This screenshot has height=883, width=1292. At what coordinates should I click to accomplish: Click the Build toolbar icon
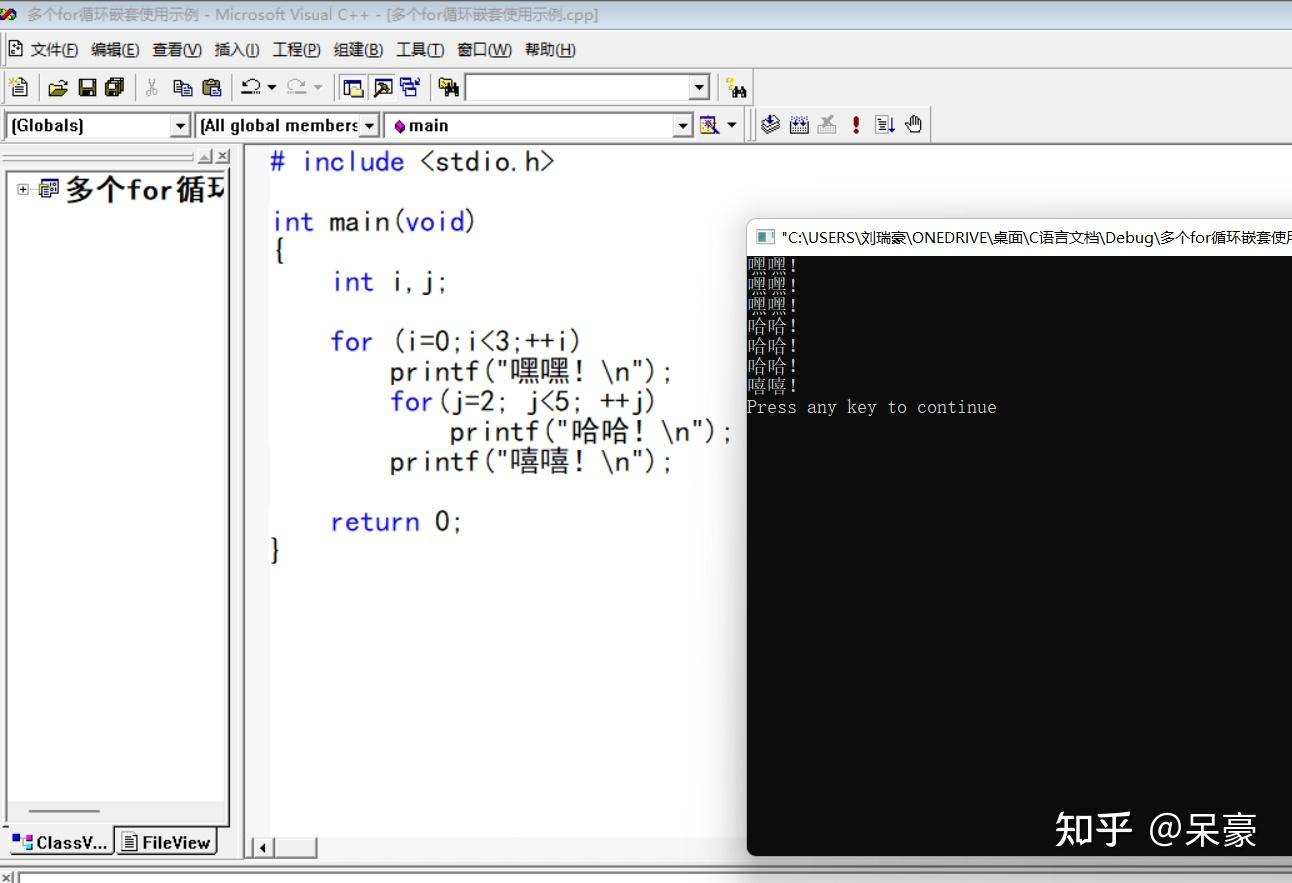pyautogui.click(x=799, y=125)
